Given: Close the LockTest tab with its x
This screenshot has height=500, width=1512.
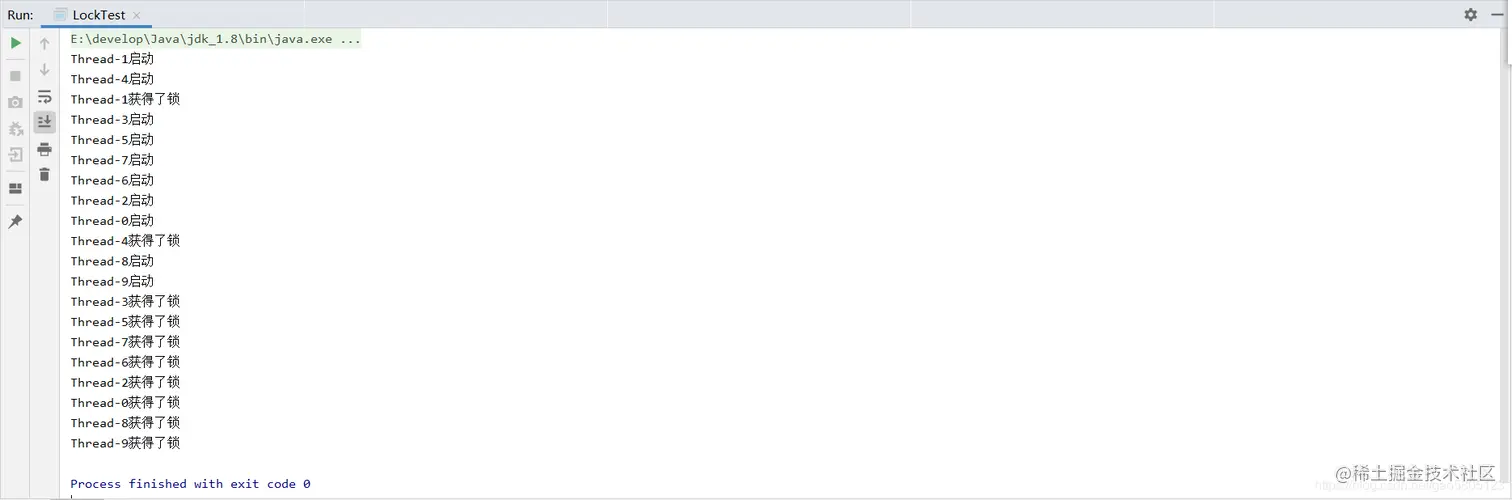Looking at the screenshot, I should pyautogui.click(x=137, y=16).
